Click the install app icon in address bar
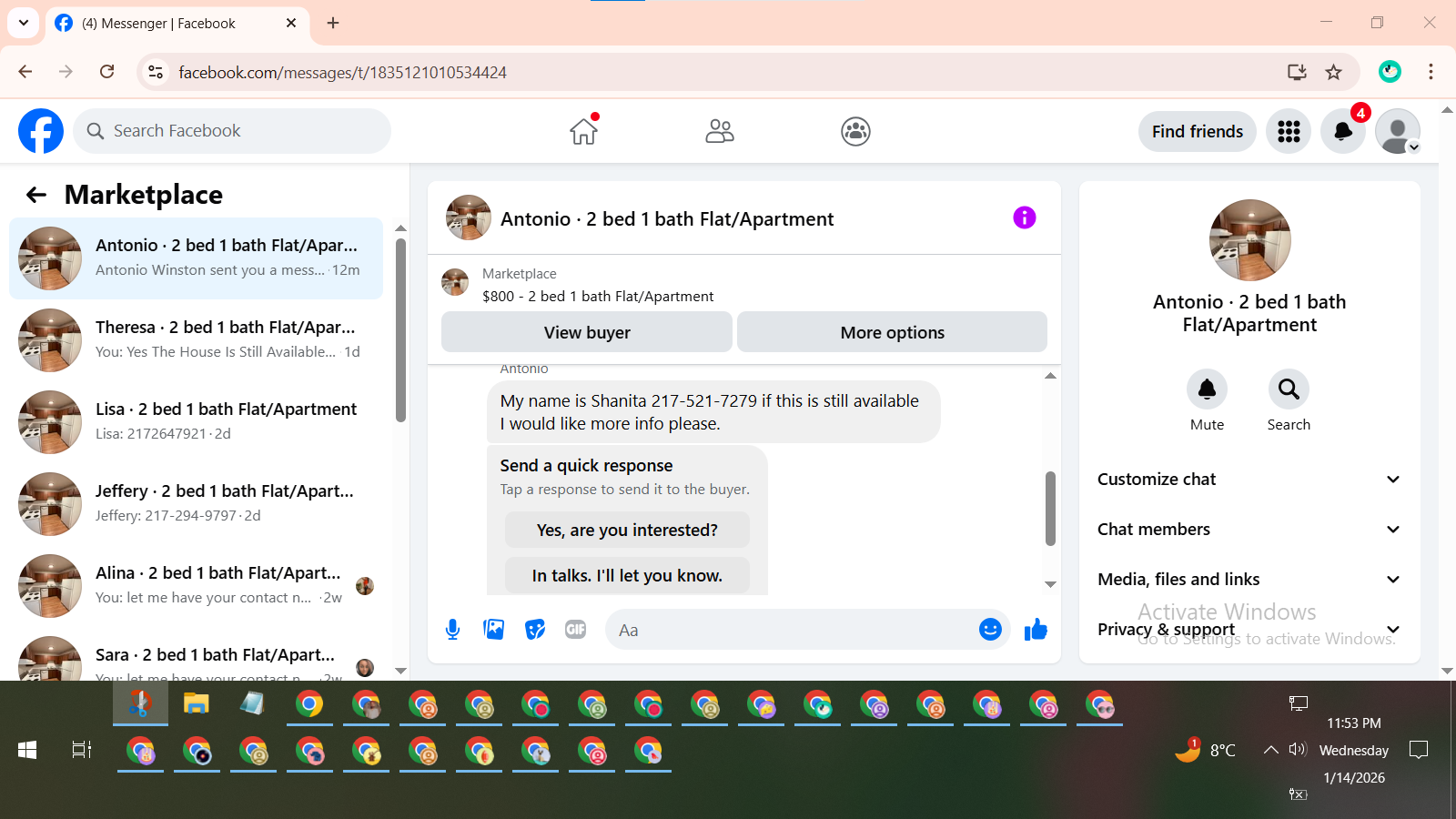Image resolution: width=1456 pixels, height=819 pixels. 1297,72
